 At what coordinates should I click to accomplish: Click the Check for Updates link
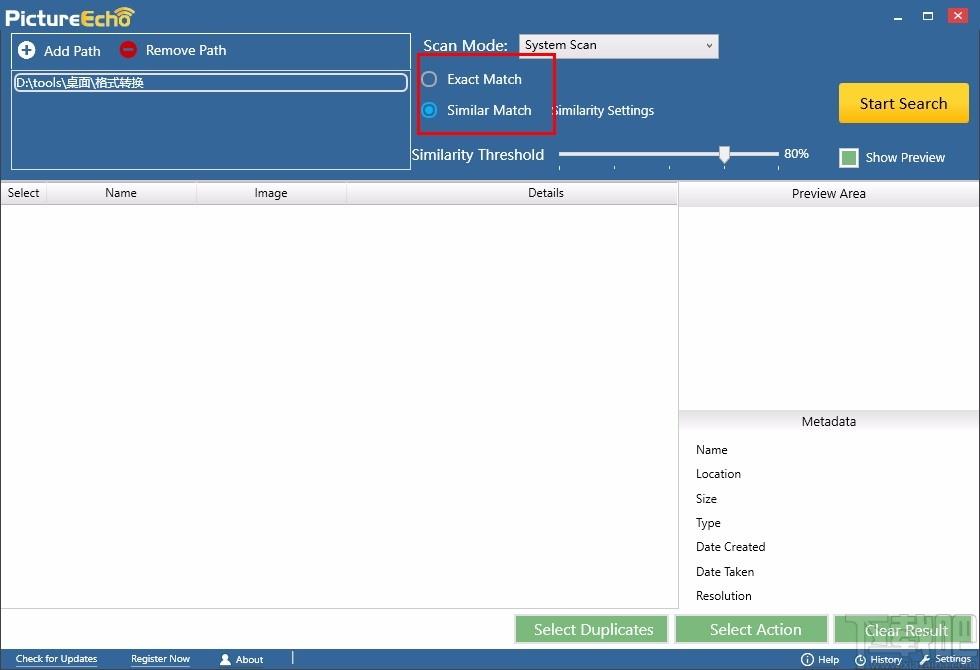click(56, 659)
